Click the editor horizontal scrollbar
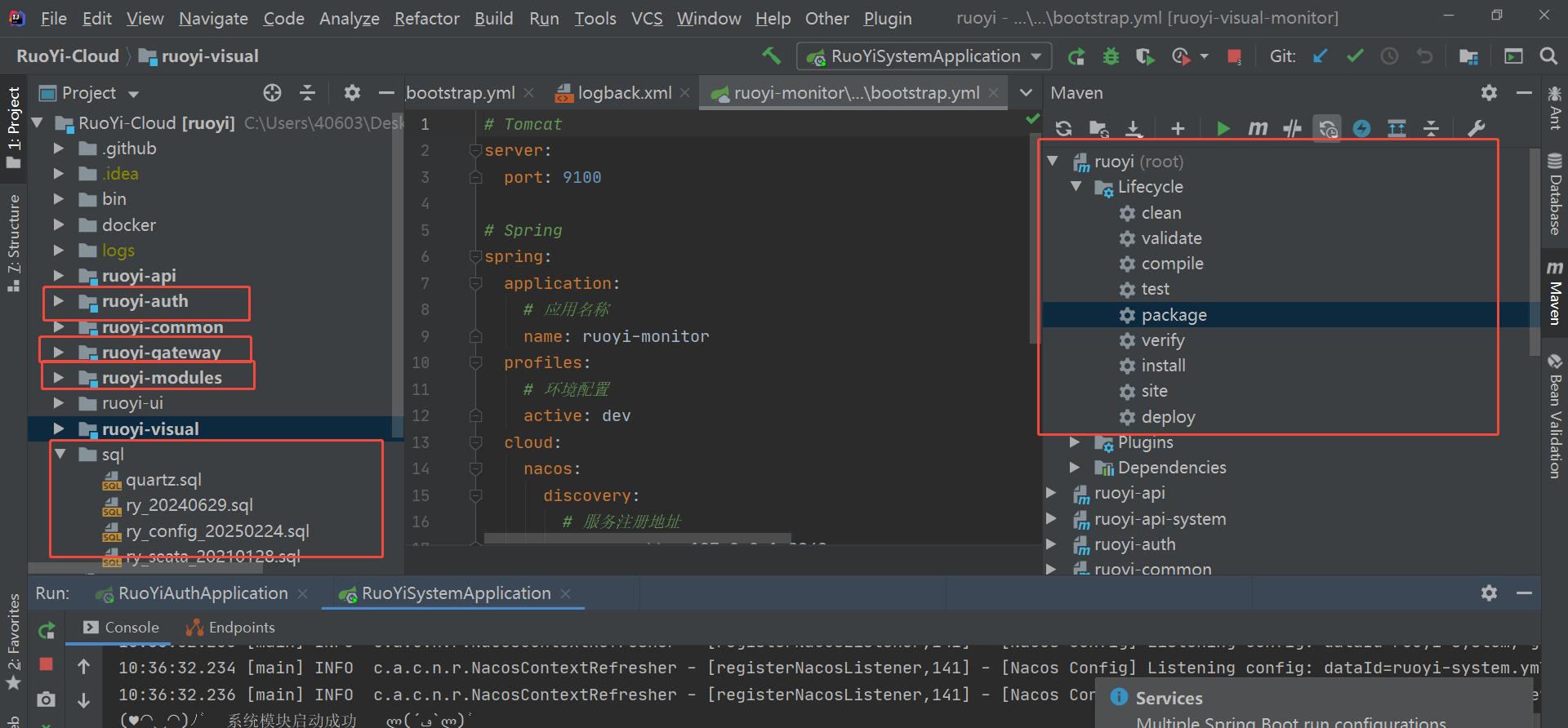The image size is (1568, 728). click(637, 538)
